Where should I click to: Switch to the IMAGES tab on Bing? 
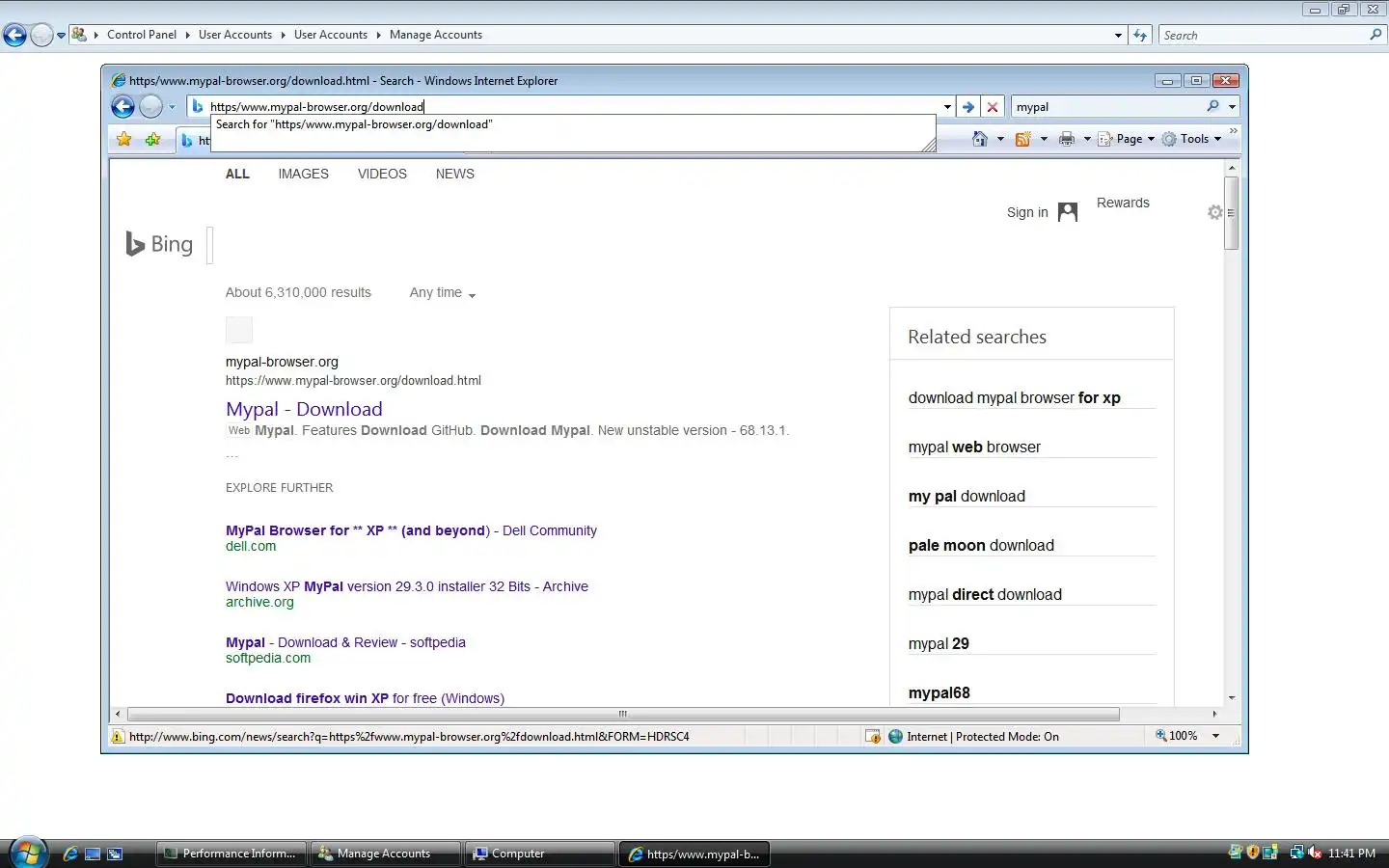303,174
